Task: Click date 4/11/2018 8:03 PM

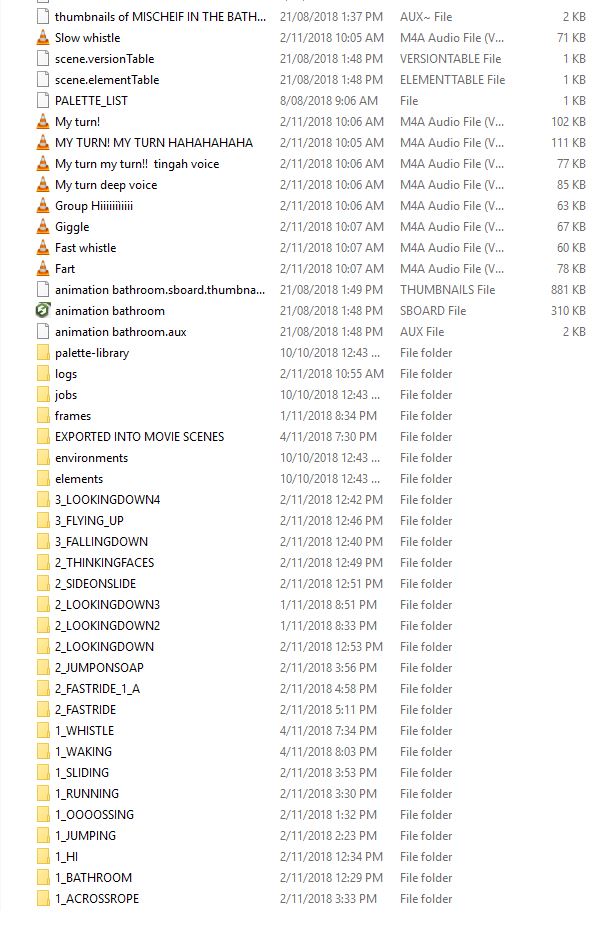Action: (328, 752)
